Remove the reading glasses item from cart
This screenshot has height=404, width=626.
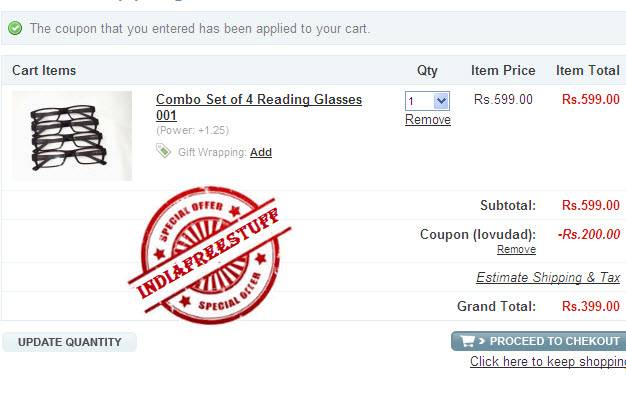tap(428, 119)
